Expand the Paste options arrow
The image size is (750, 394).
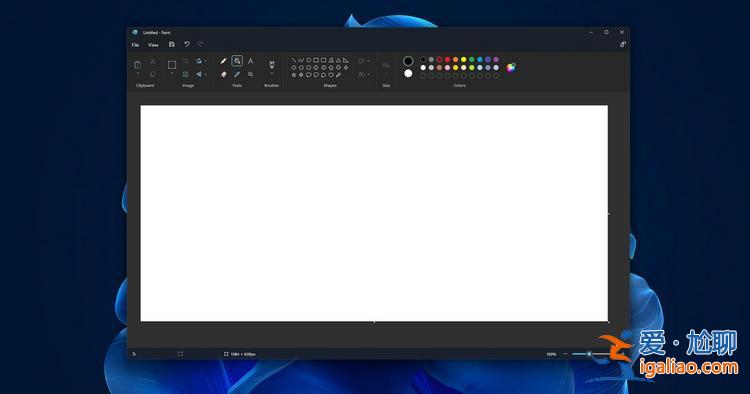click(138, 74)
